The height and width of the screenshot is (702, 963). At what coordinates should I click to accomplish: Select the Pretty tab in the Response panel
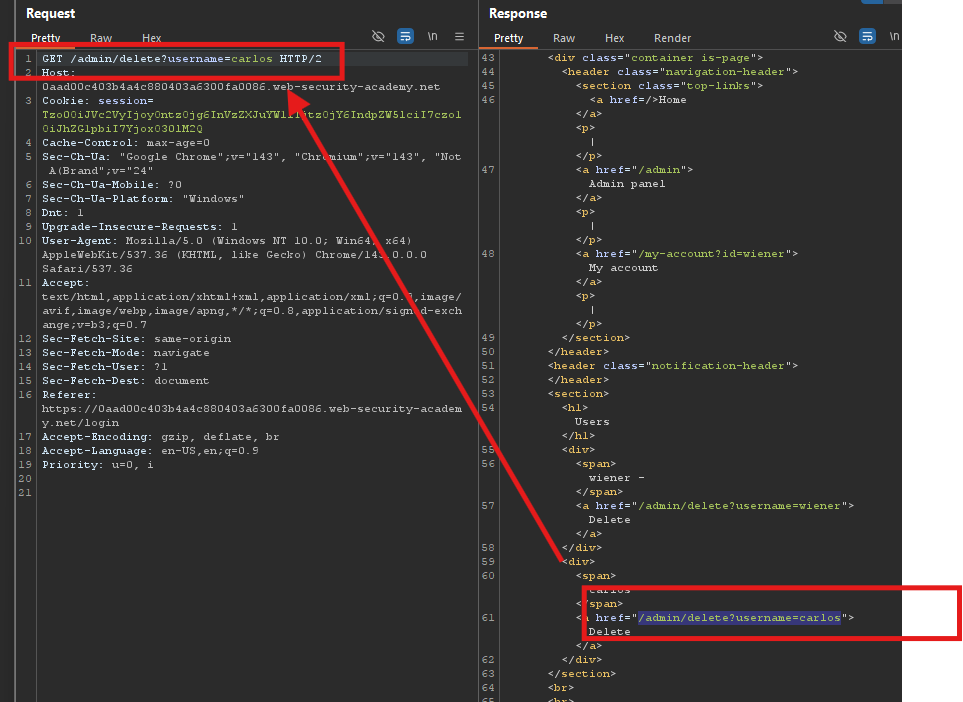pyautogui.click(x=509, y=38)
